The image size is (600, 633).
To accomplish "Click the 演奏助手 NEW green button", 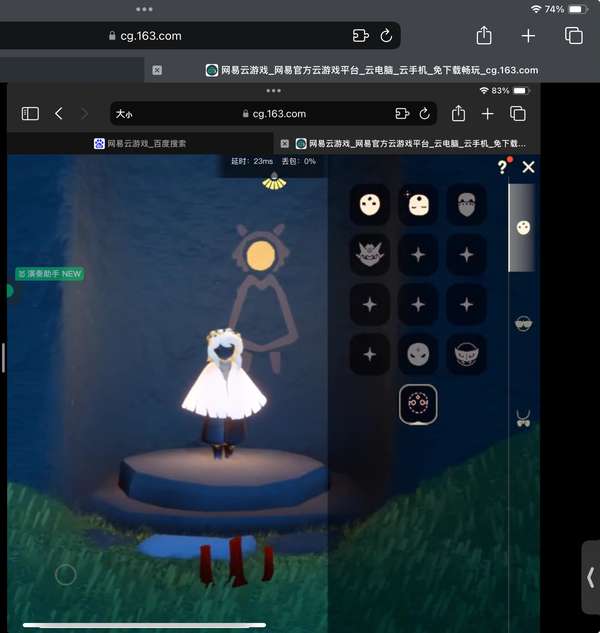I will point(50,274).
